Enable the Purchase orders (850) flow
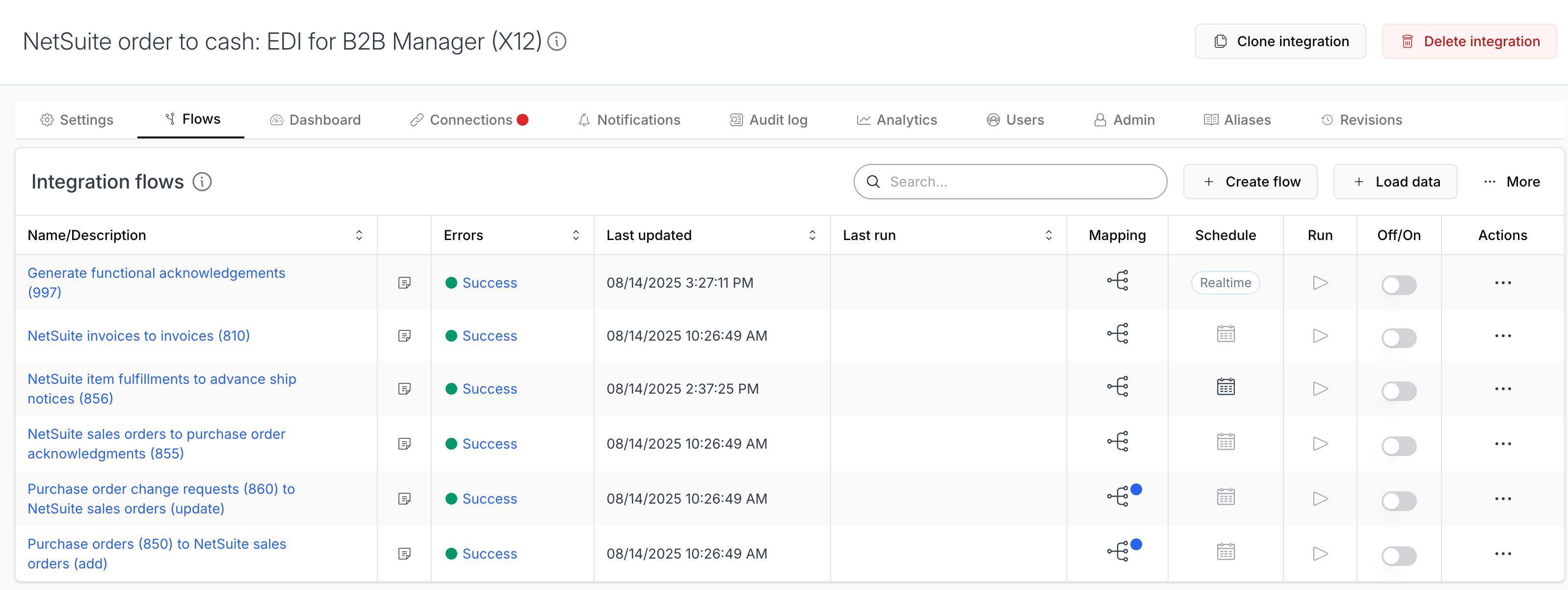1568x590 pixels. click(x=1399, y=555)
